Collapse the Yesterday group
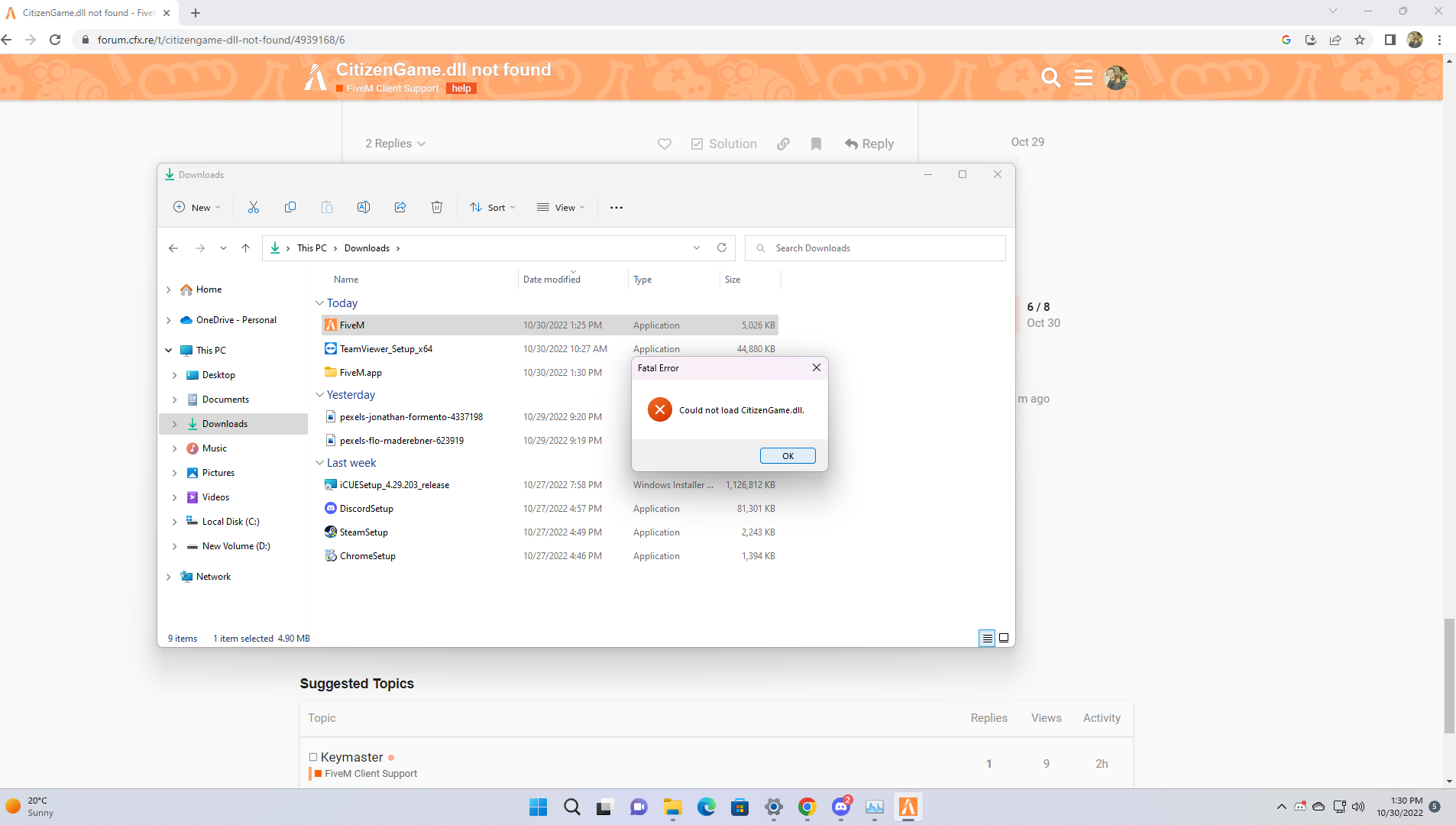The image size is (1456, 825). [x=319, y=395]
